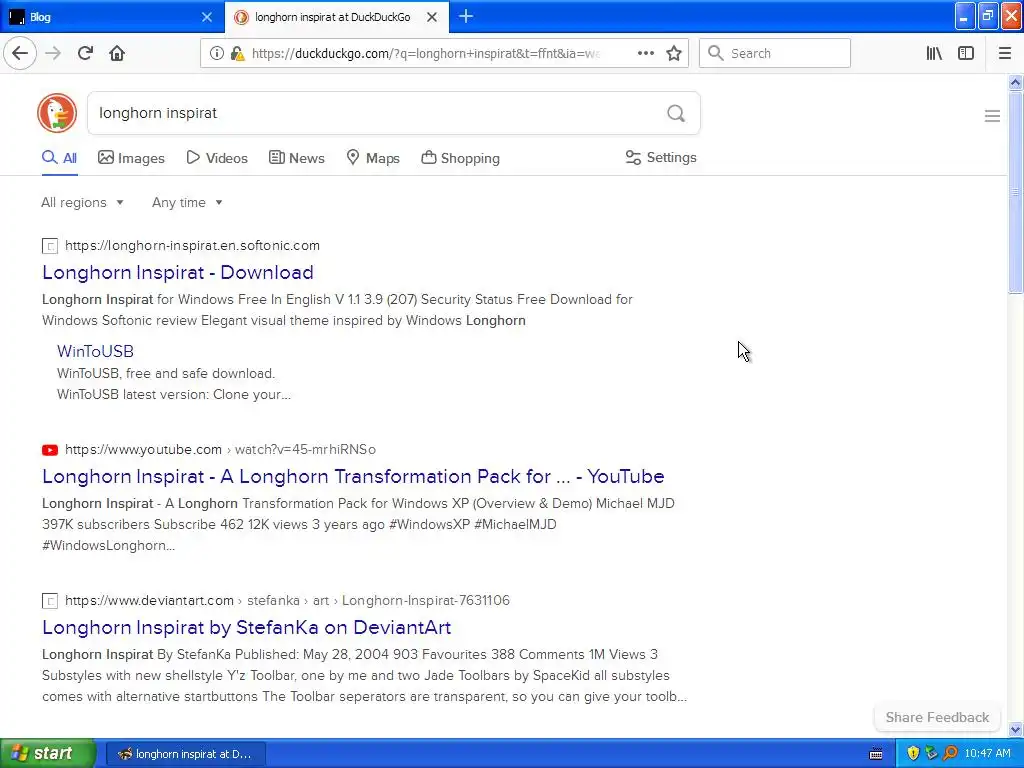Open the WinToUSB sublink
This screenshot has width=1024, height=768.
(95, 351)
